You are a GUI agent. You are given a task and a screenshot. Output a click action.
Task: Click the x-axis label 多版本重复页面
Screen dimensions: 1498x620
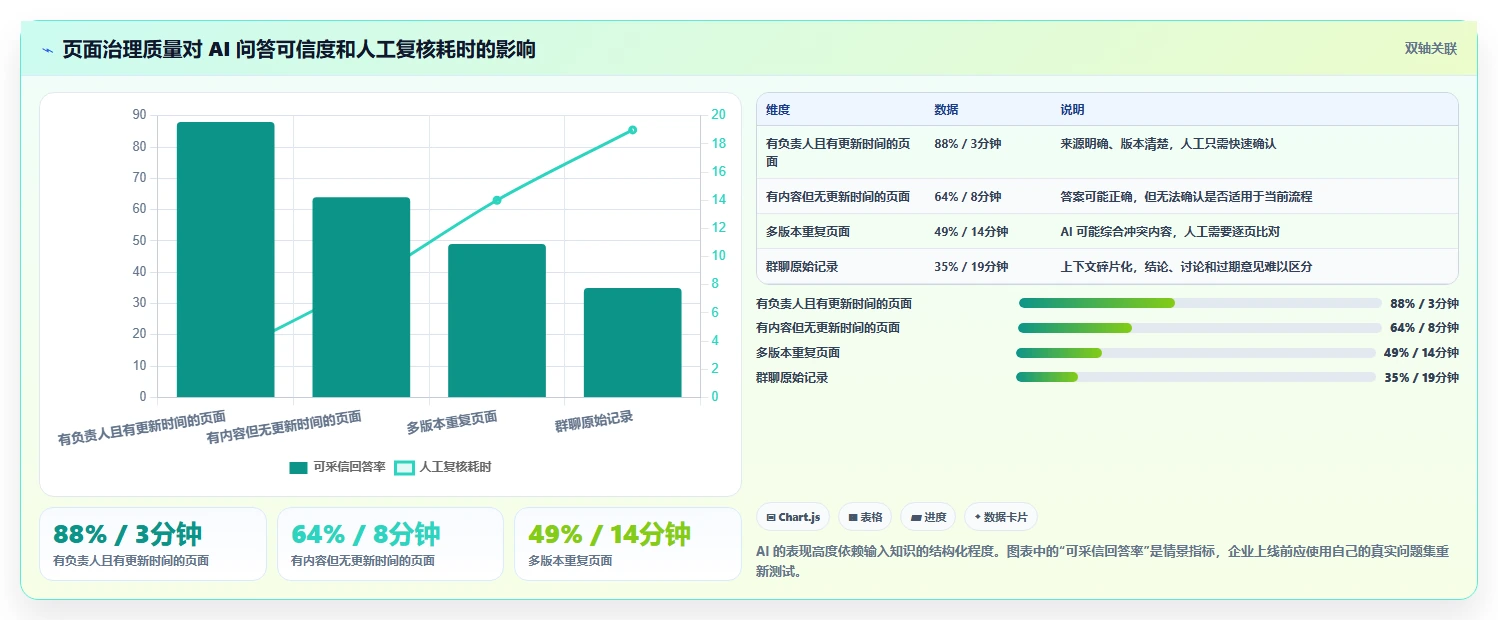[452, 423]
